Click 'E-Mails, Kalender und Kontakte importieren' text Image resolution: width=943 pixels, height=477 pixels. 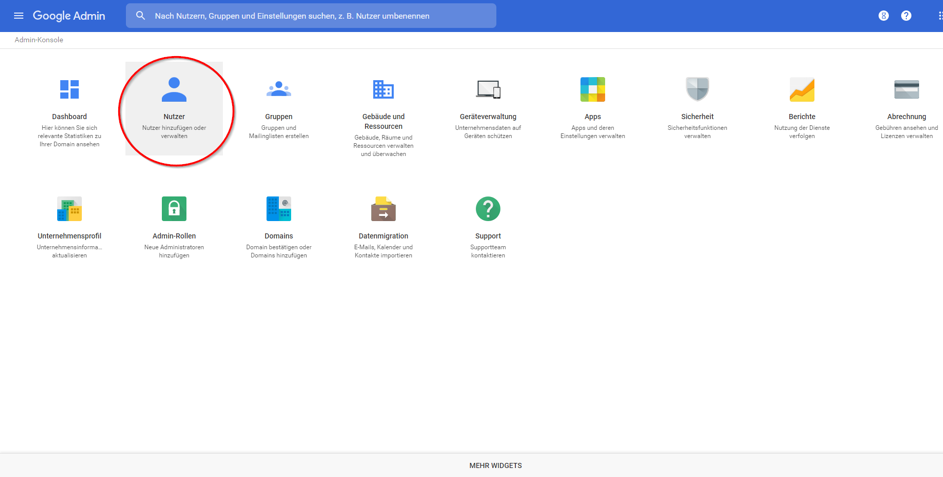(x=383, y=251)
